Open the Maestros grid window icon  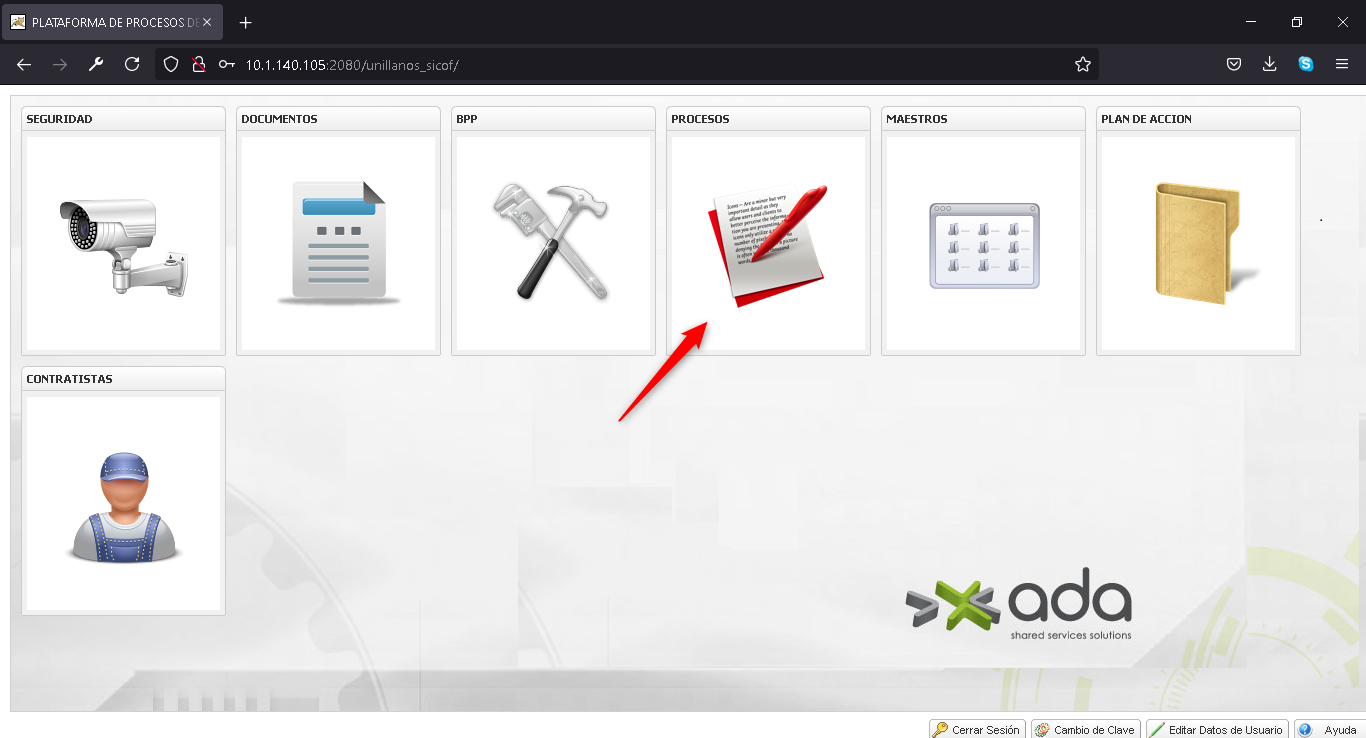pyautogui.click(x=984, y=246)
